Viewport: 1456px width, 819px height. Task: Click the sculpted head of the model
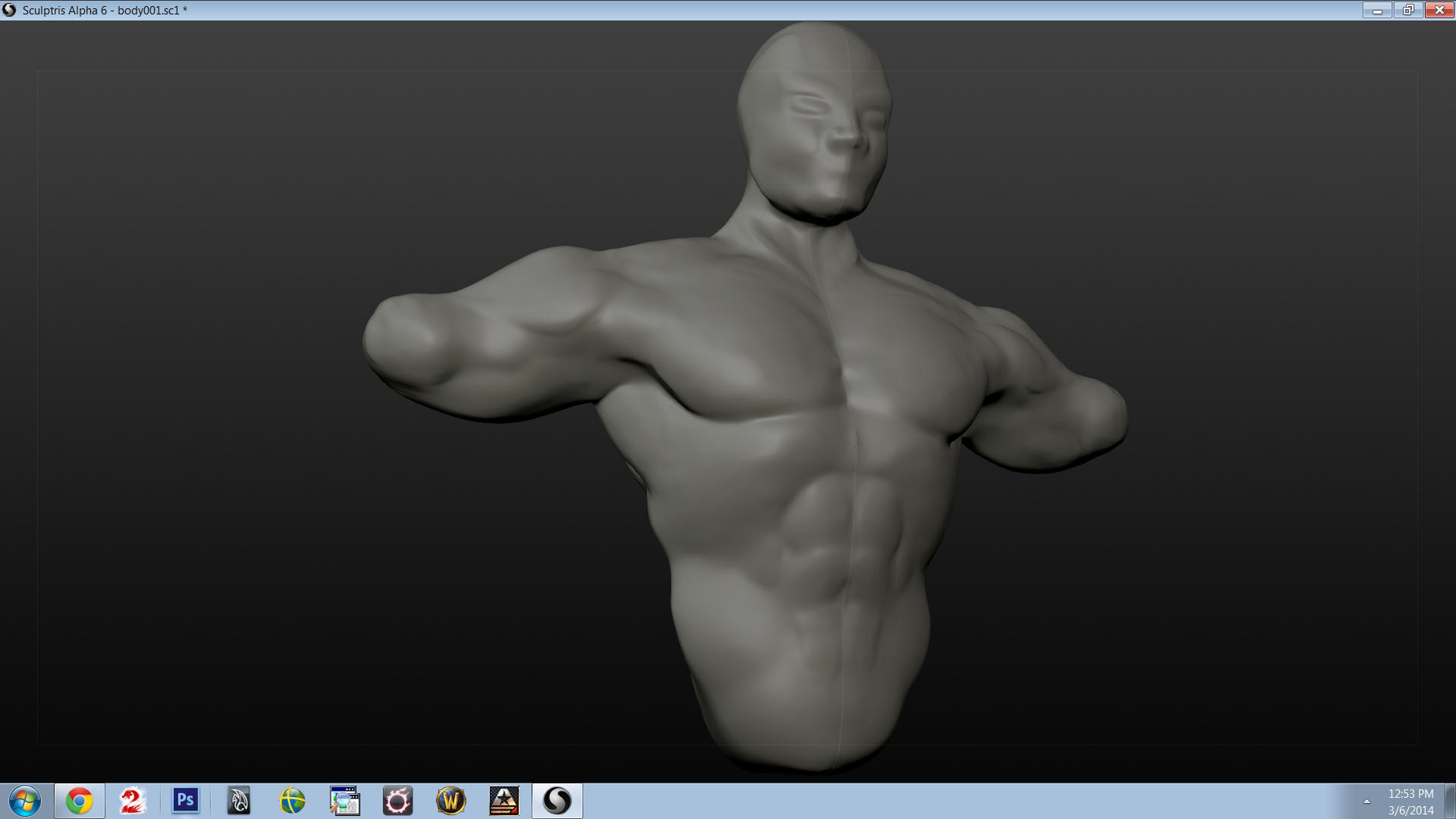coord(816,121)
